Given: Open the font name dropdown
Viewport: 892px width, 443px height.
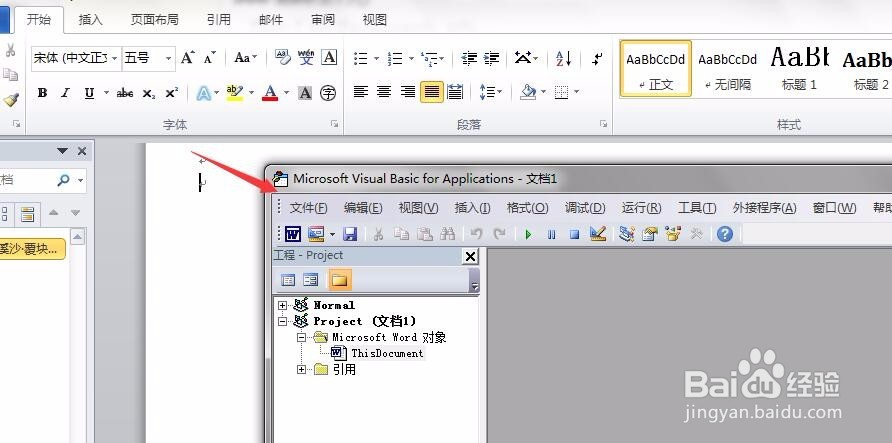Looking at the screenshot, I should (115, 58).
